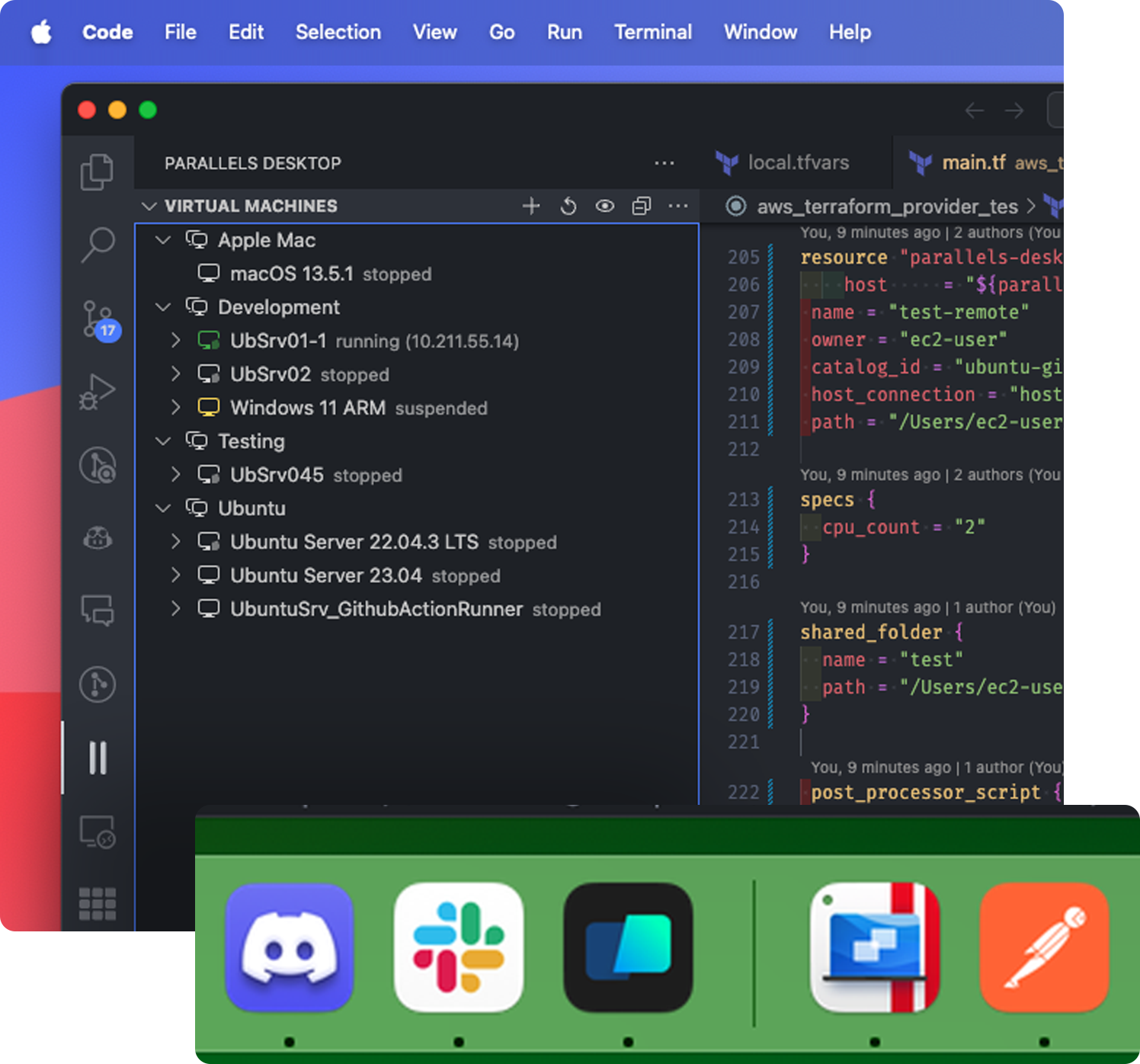
Task: Open the Remote Explorer icon in activity bar
Action: coord(98,832)
